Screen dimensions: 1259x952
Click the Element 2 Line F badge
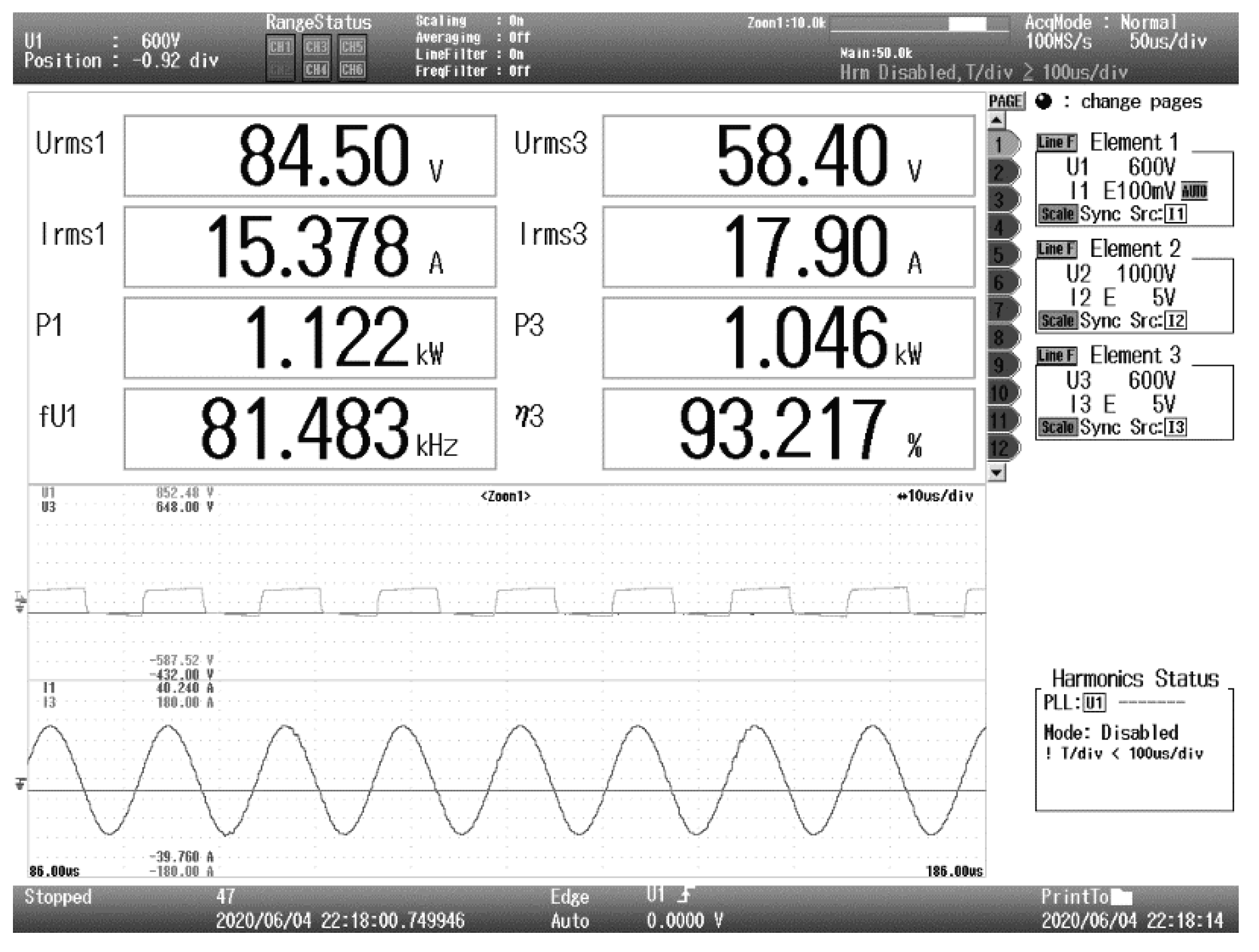1056,248
